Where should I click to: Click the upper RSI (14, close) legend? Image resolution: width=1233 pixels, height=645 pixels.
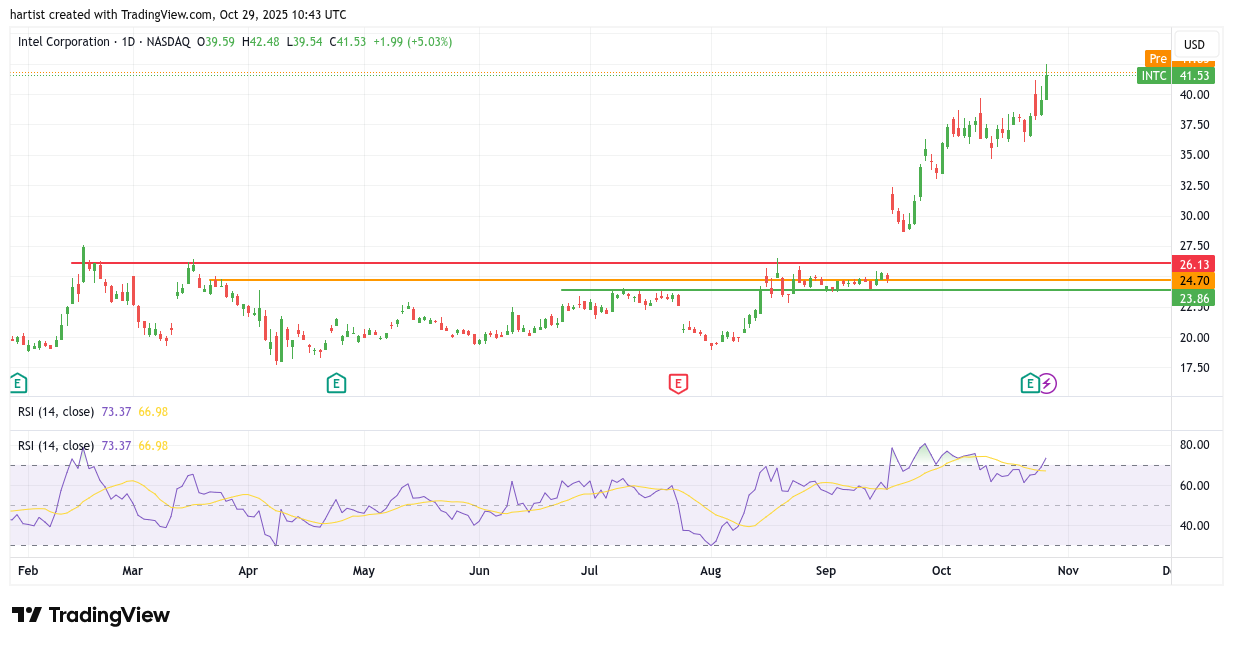(x=56, y=411)
